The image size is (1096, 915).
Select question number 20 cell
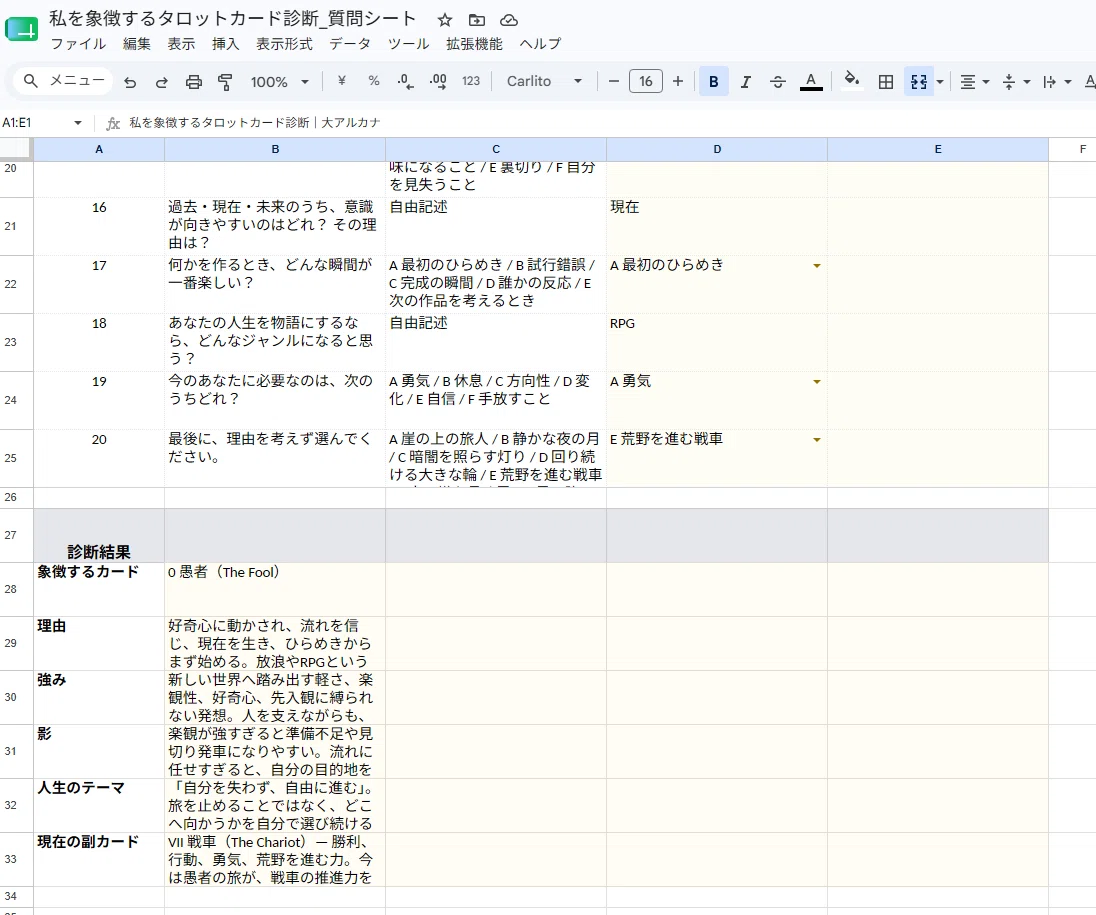[99, 458]
